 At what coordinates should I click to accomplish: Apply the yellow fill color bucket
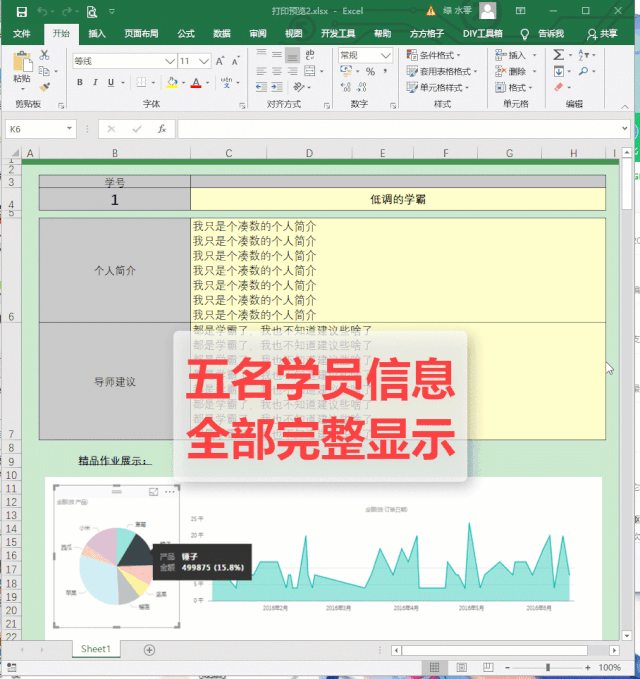tap(172, 82)
